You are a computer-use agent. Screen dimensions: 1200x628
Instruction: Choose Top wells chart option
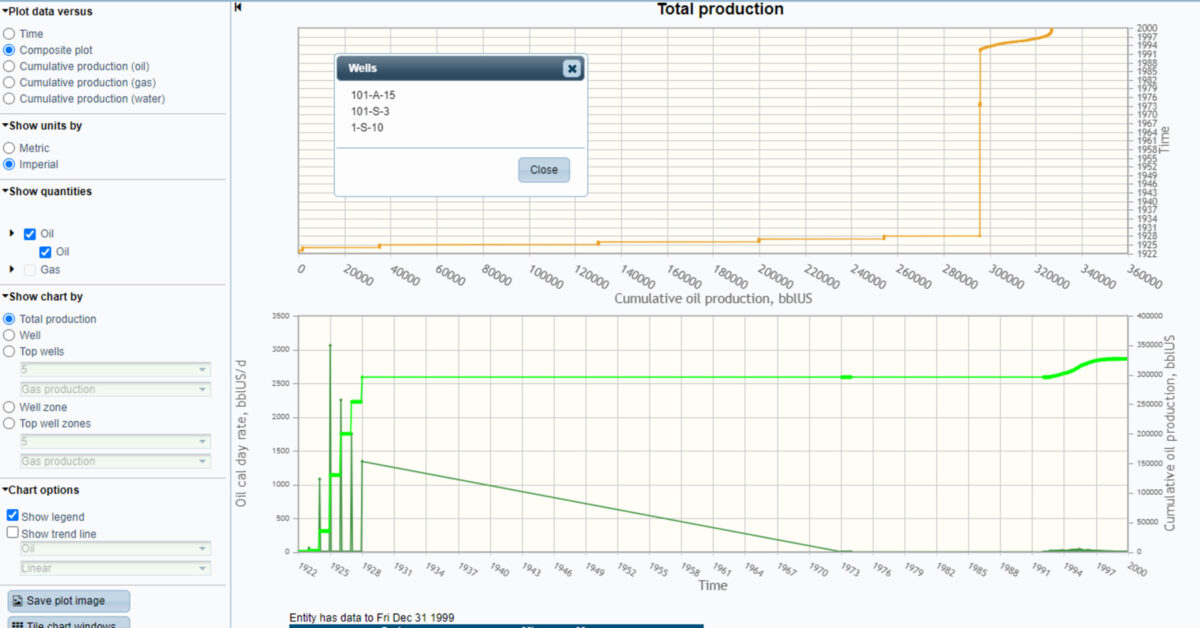(9, 352)
